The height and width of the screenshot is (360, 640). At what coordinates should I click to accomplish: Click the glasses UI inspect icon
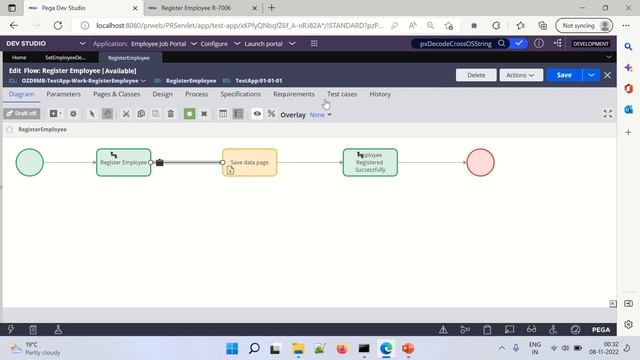point(531,330)
